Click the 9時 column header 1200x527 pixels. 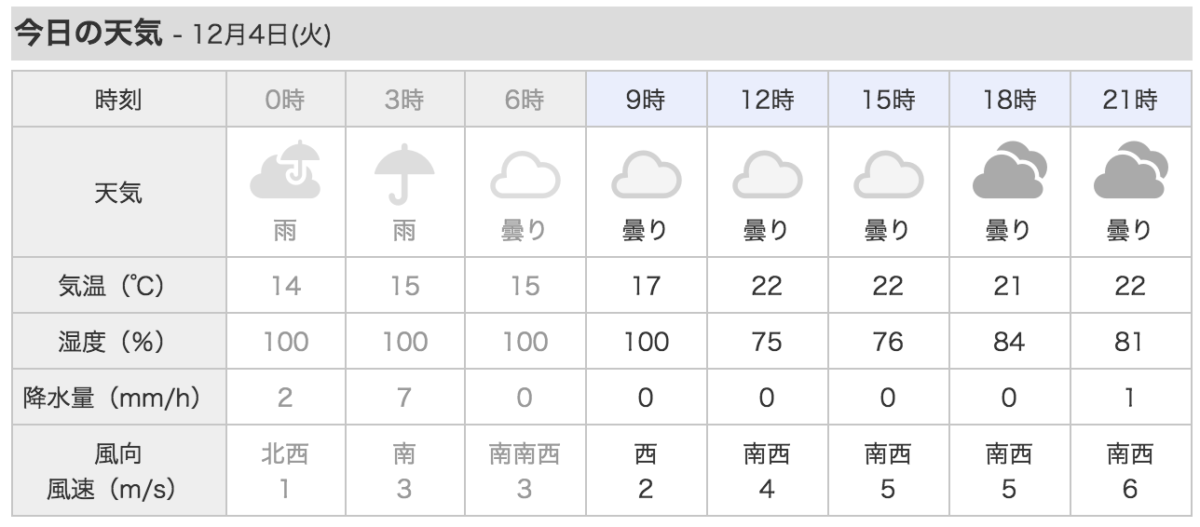point(646,100)
